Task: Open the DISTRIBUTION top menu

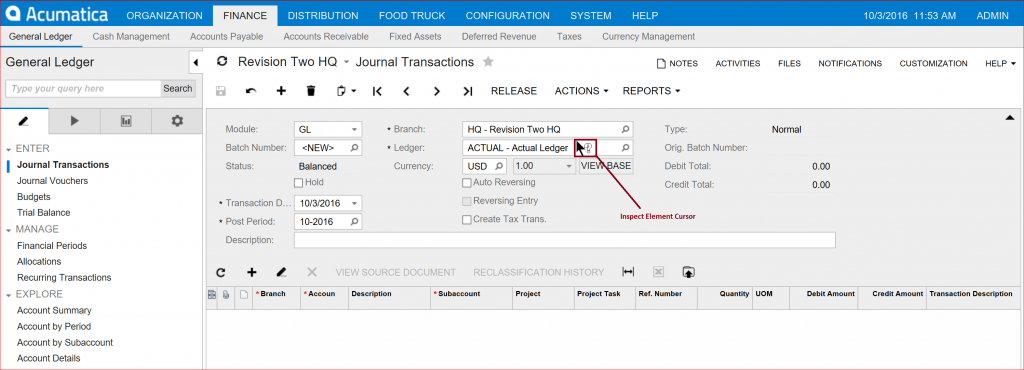Action: tap(323, 16)
